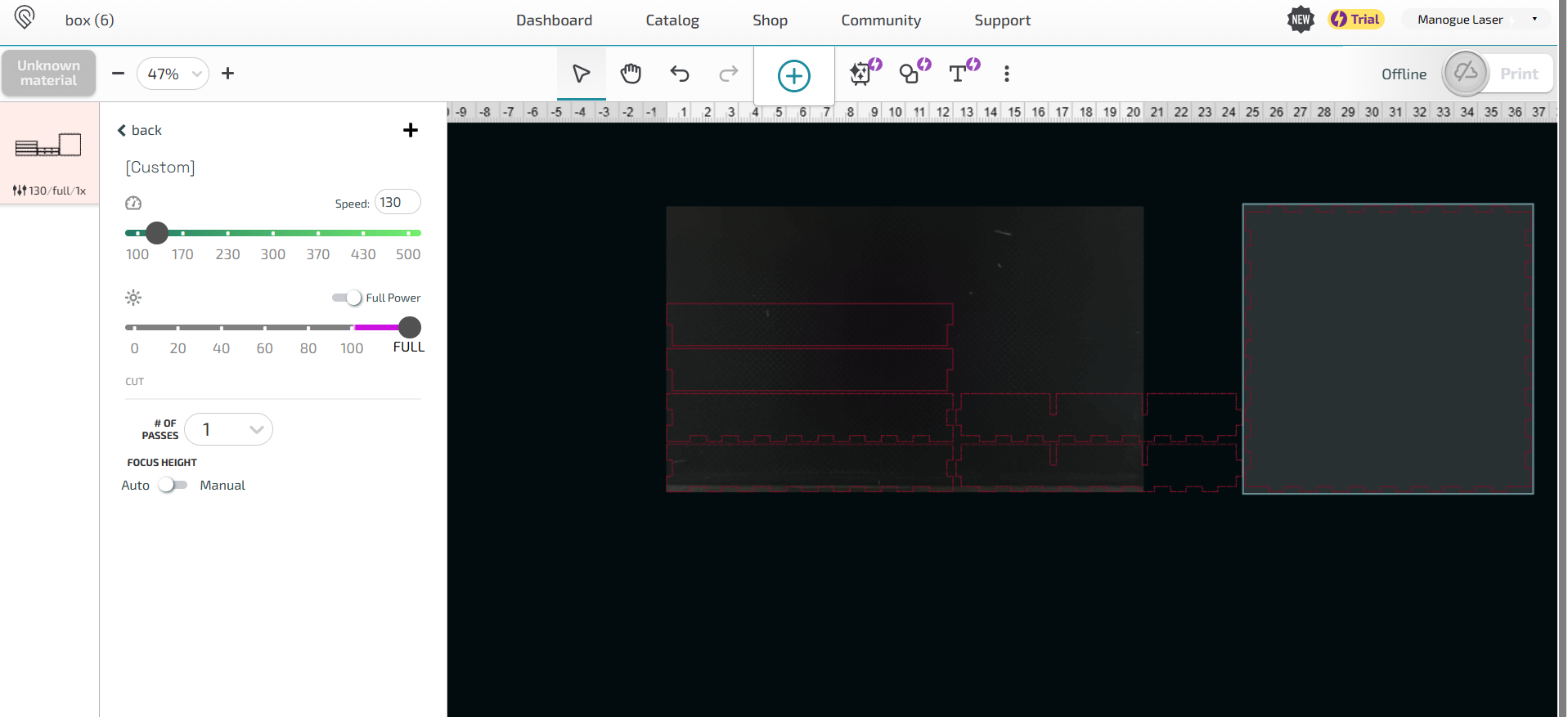Toggle the Full Power switch

coord(347,298)
